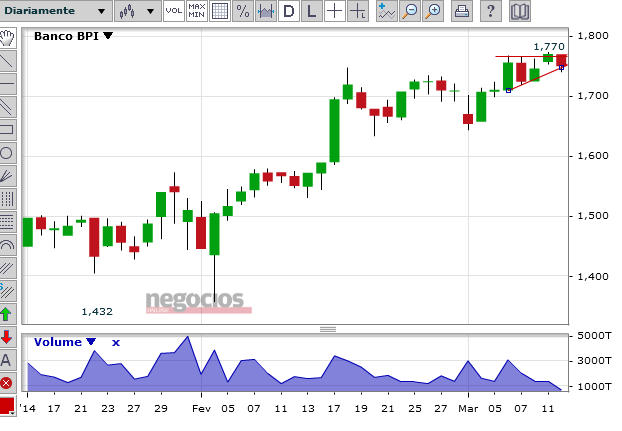Click the Mar date axis label
The width and height of the screenshot is (622, 431).
(468, 408)
